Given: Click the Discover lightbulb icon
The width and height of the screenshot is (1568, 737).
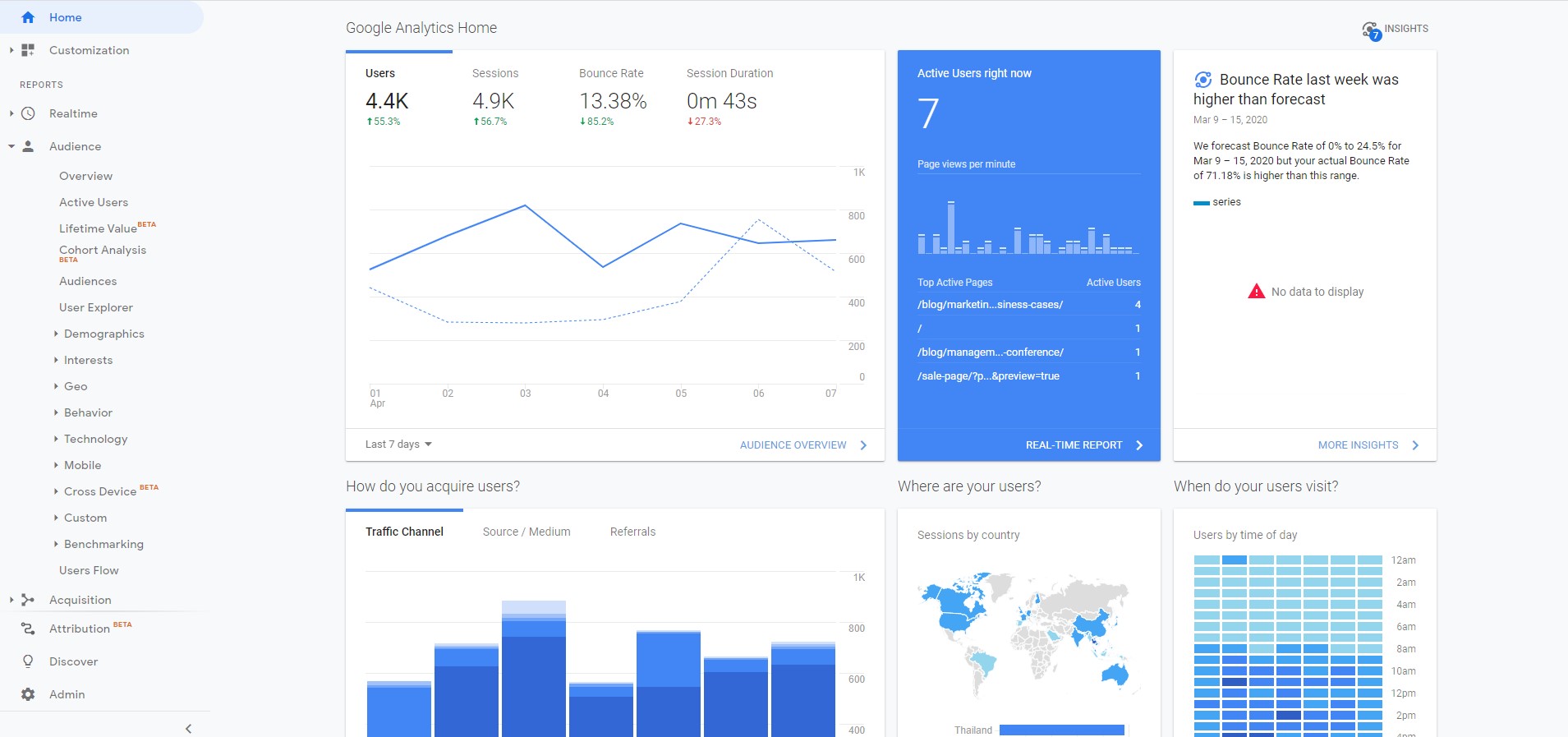Looking at the screenshot, I should [28, 661].
